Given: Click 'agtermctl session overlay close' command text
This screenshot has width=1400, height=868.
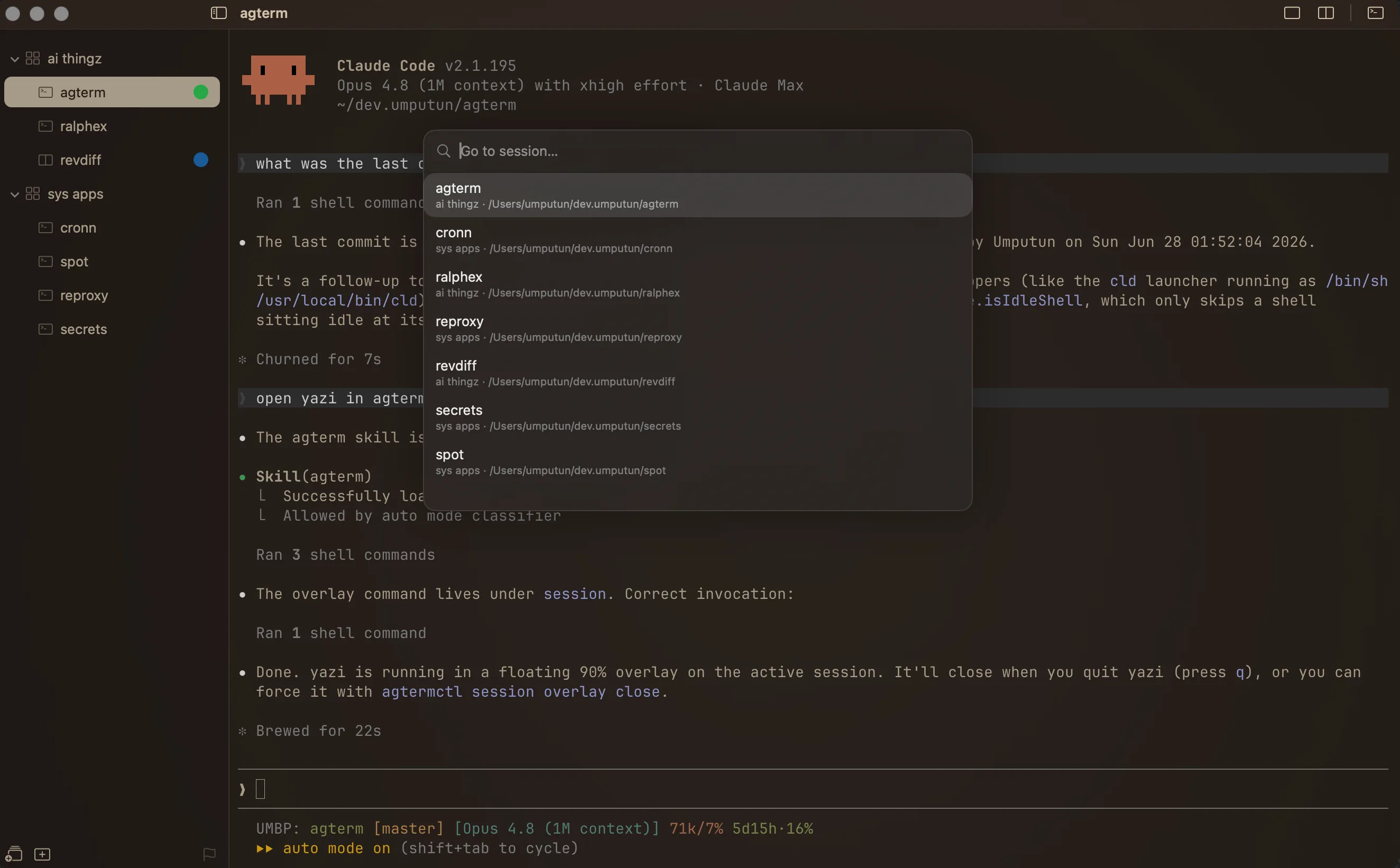Looking at the screenshot, I should [x=521, y=691].
